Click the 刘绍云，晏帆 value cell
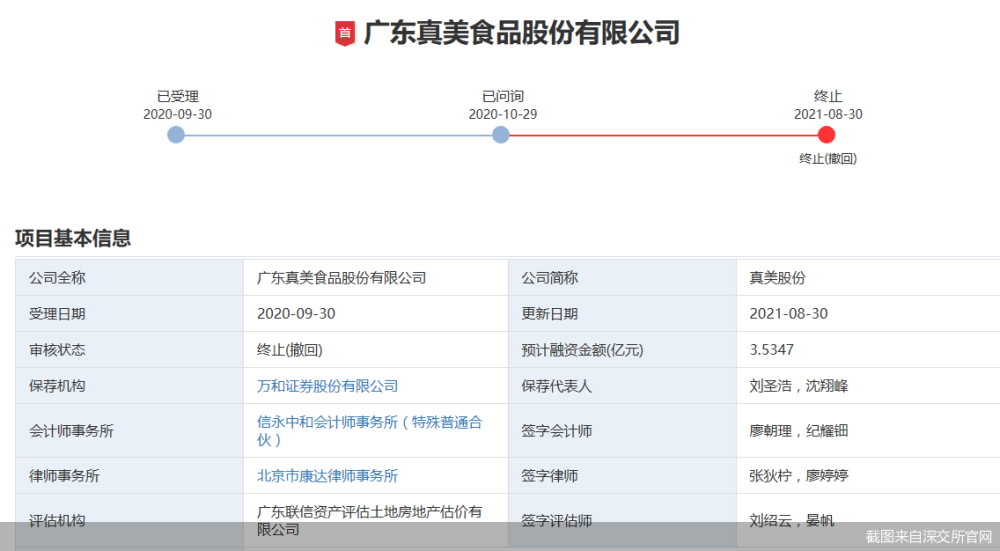1000x551 pixels. tap(868, 520)
